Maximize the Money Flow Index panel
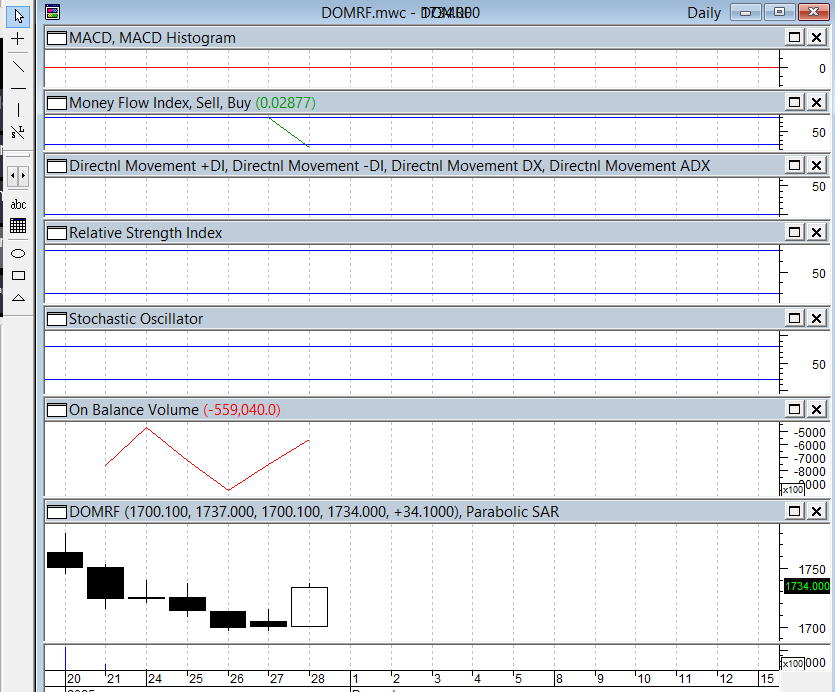This screenshot has height=692, width=835. [795, 102]
